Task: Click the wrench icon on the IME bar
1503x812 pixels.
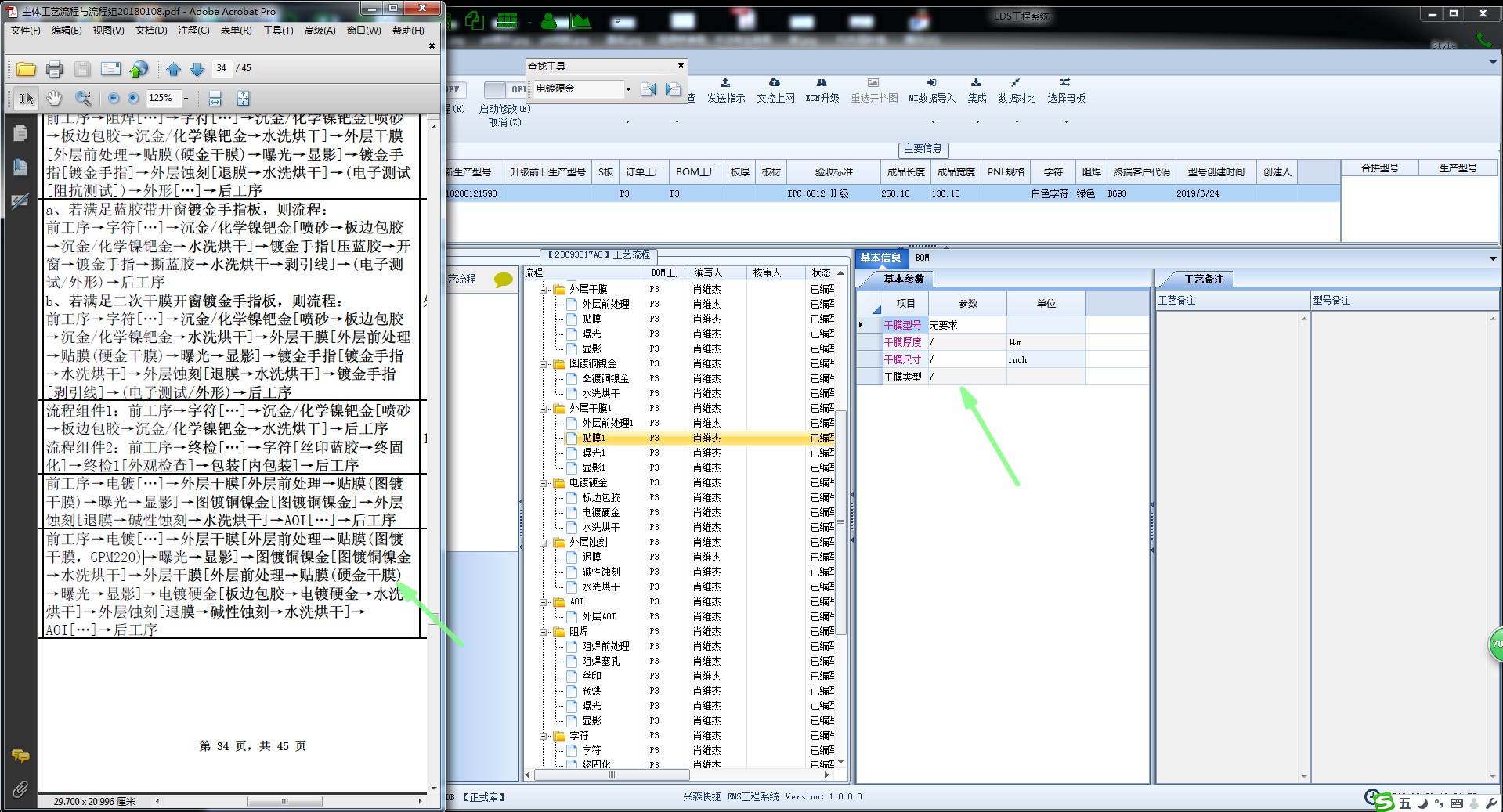Action: 1490,803
